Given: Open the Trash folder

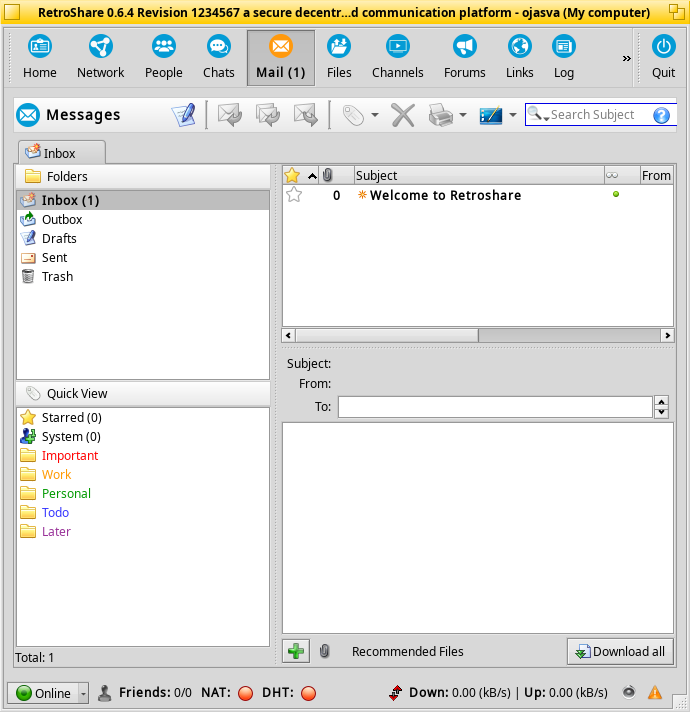Looking at the screenshot, I should pyautogui.click(x=143, y=277).
